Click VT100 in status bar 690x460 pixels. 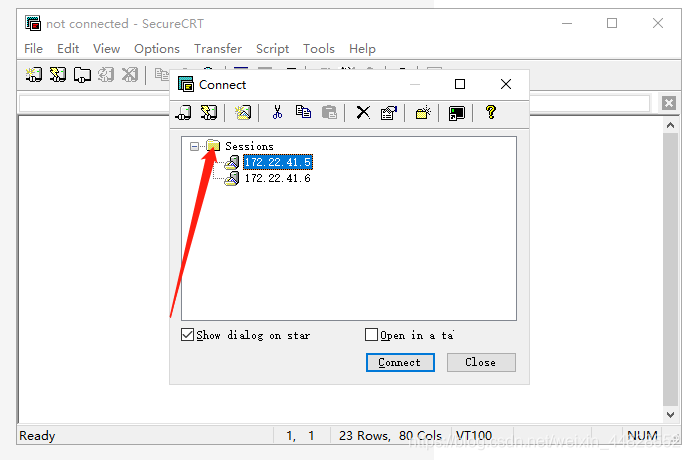[473, 435]
